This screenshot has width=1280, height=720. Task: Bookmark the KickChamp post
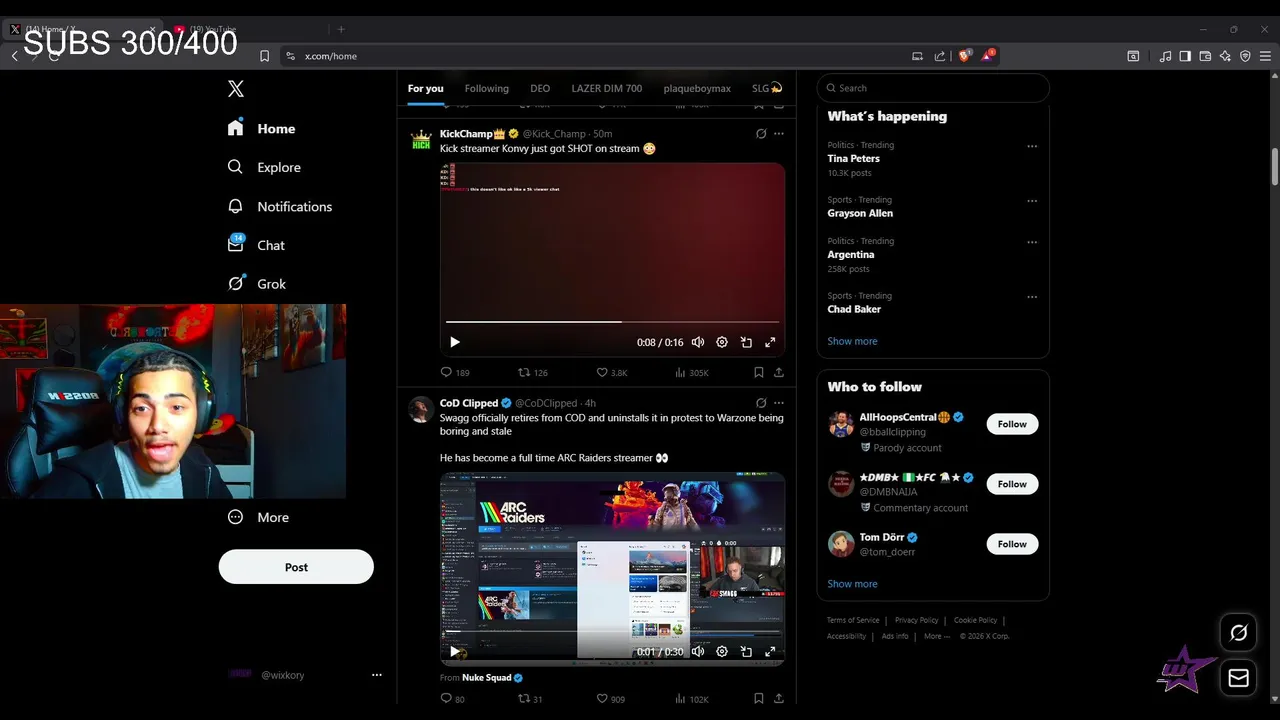tap(759, 372)
